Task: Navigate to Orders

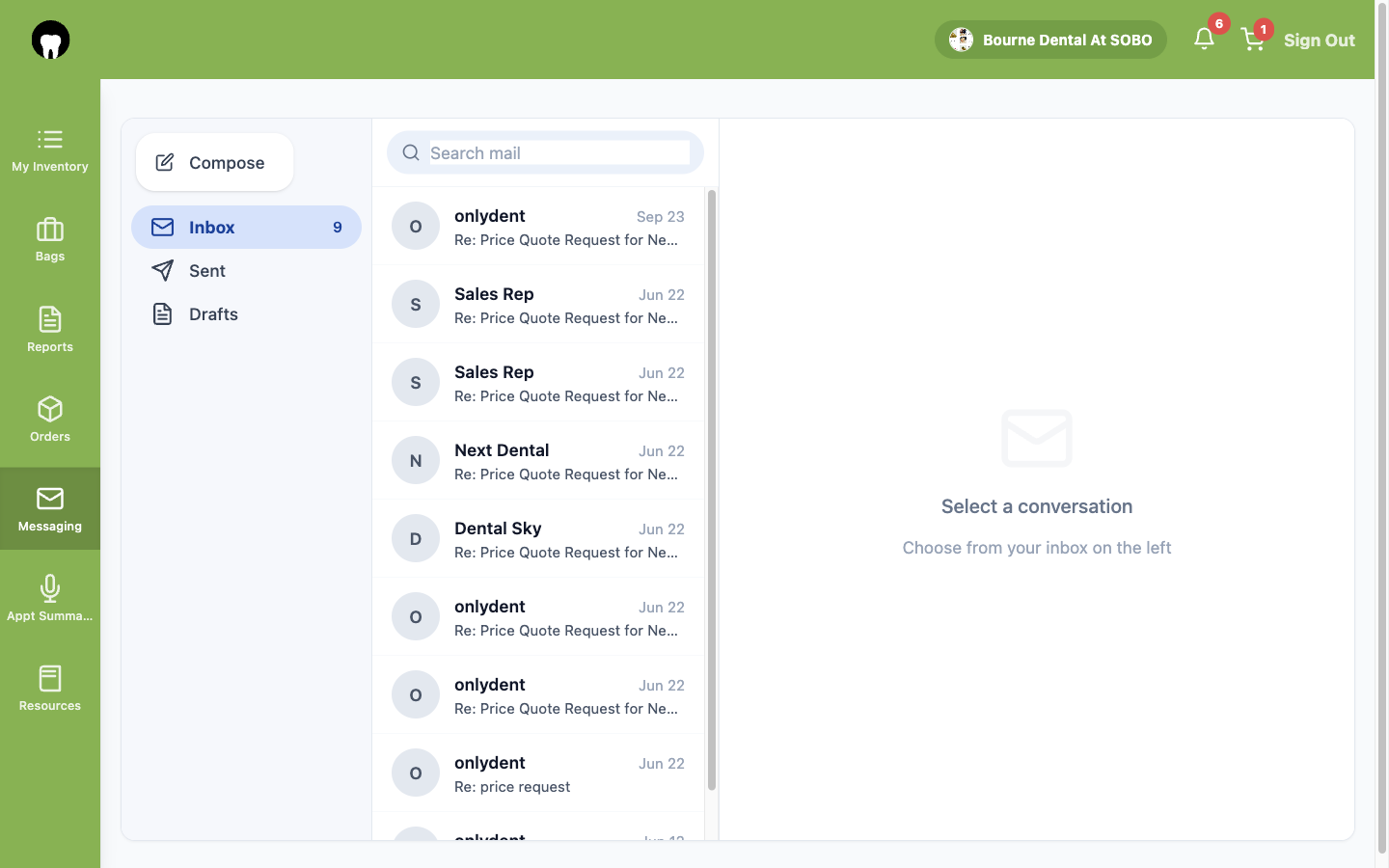Action: point(50,420)
